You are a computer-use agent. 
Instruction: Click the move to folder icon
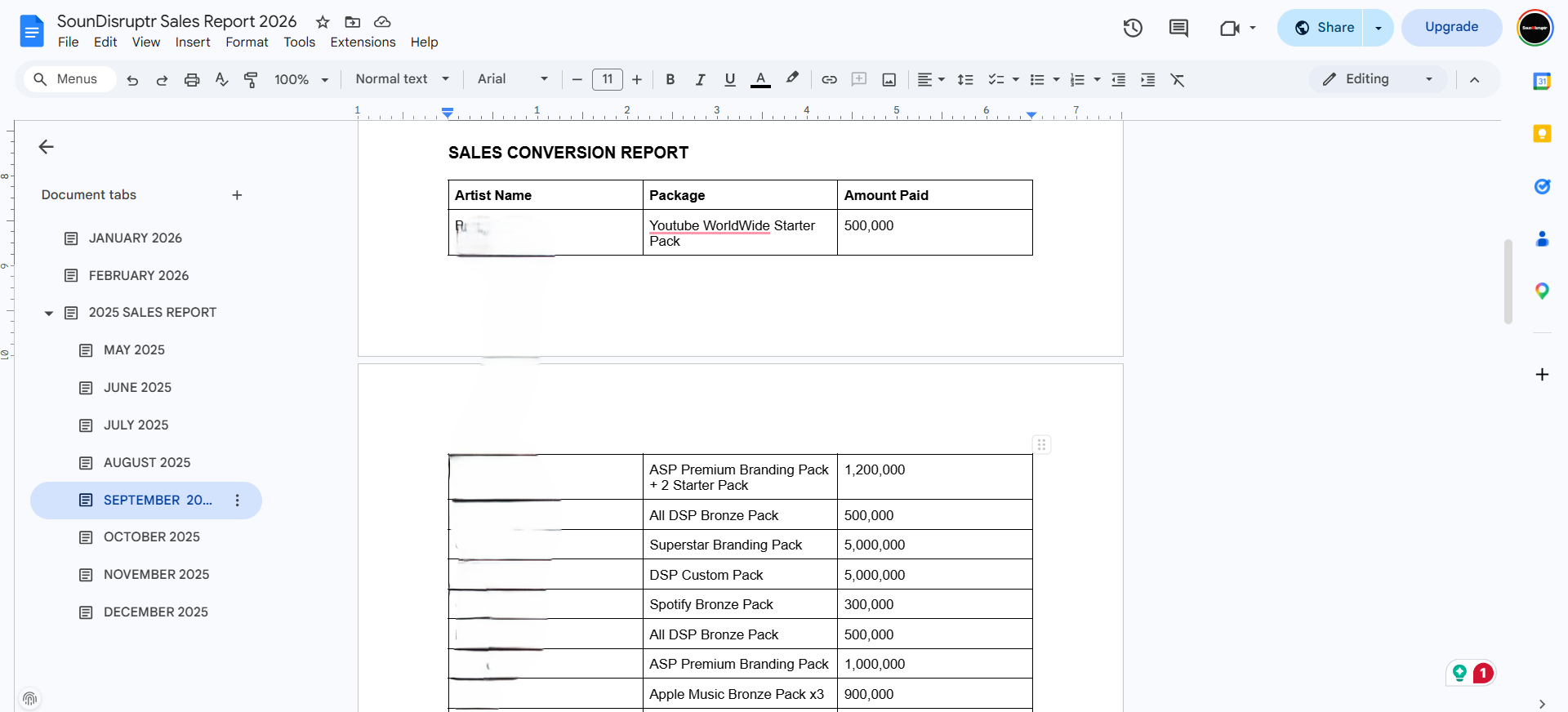pos(353,22)
